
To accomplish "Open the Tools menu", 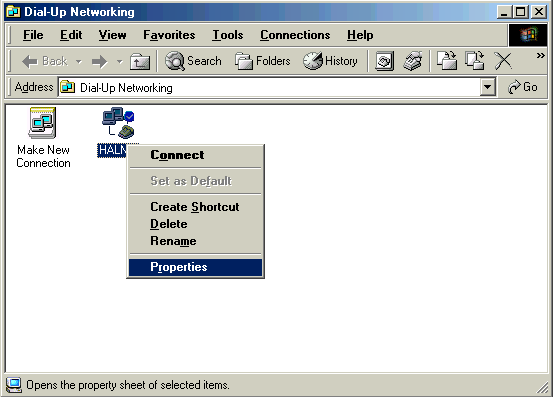I will [227, 35].
